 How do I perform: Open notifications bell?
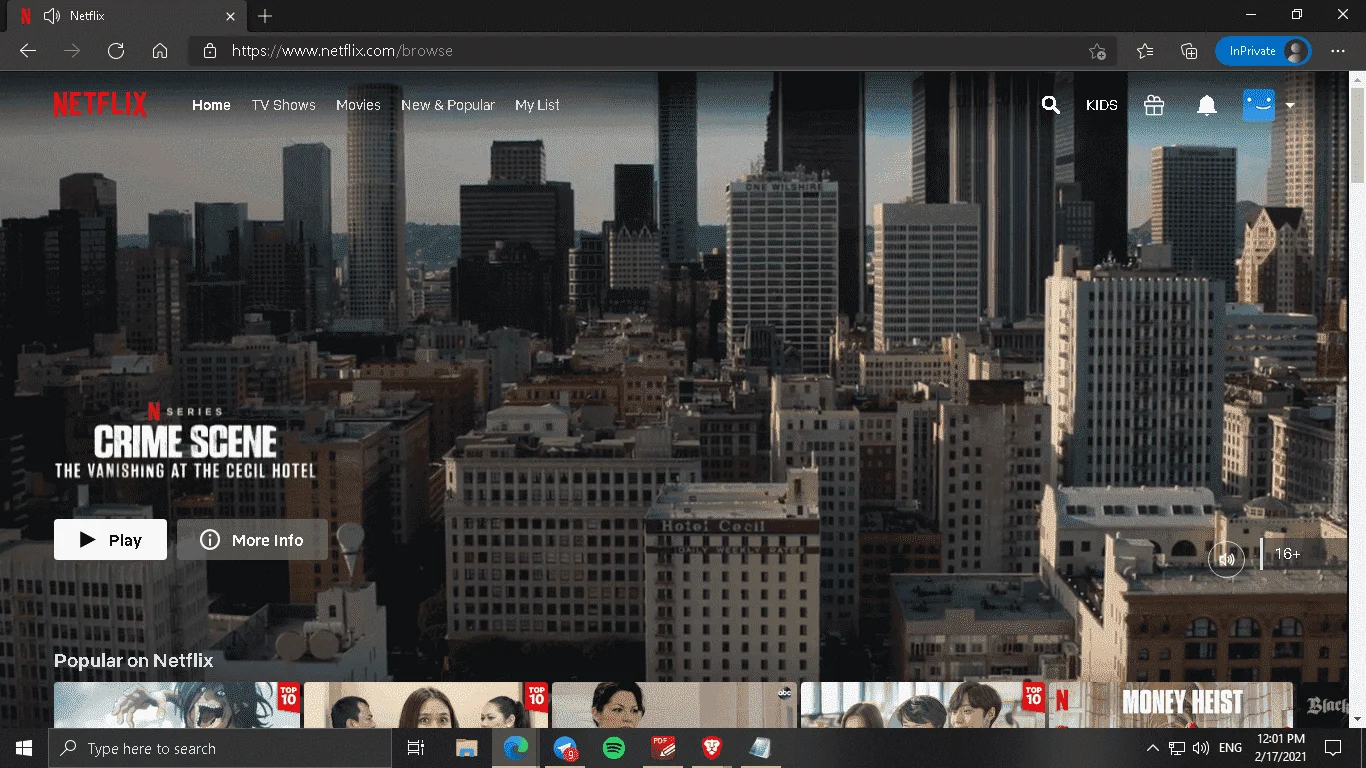tap(1207, 105)
